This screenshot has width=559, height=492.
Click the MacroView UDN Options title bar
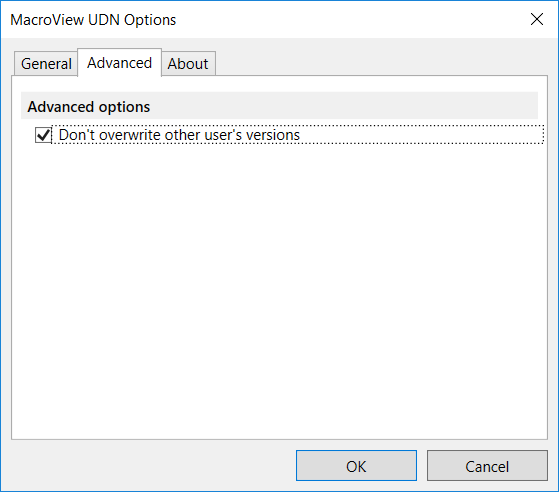pyautogui.click(x=264, y=20)
